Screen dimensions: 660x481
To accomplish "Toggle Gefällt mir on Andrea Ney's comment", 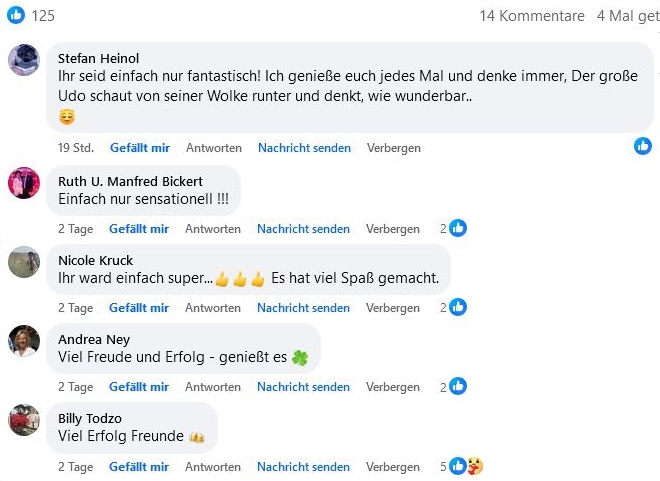I will [139, 387].
